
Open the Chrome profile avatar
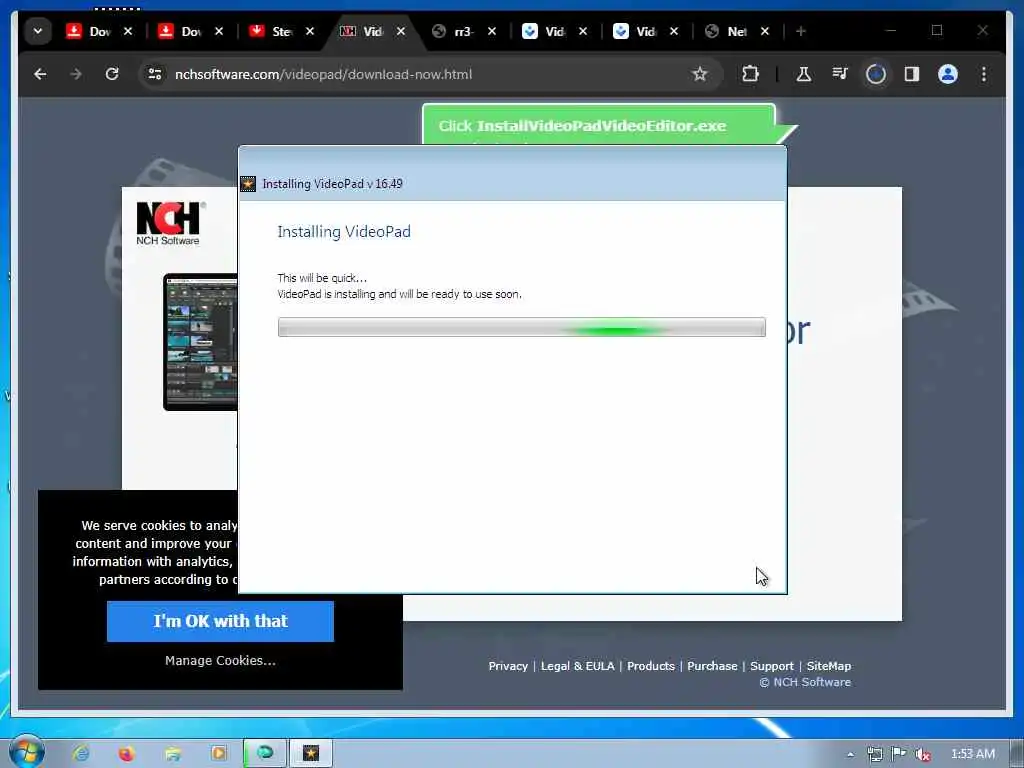[948, 74]
